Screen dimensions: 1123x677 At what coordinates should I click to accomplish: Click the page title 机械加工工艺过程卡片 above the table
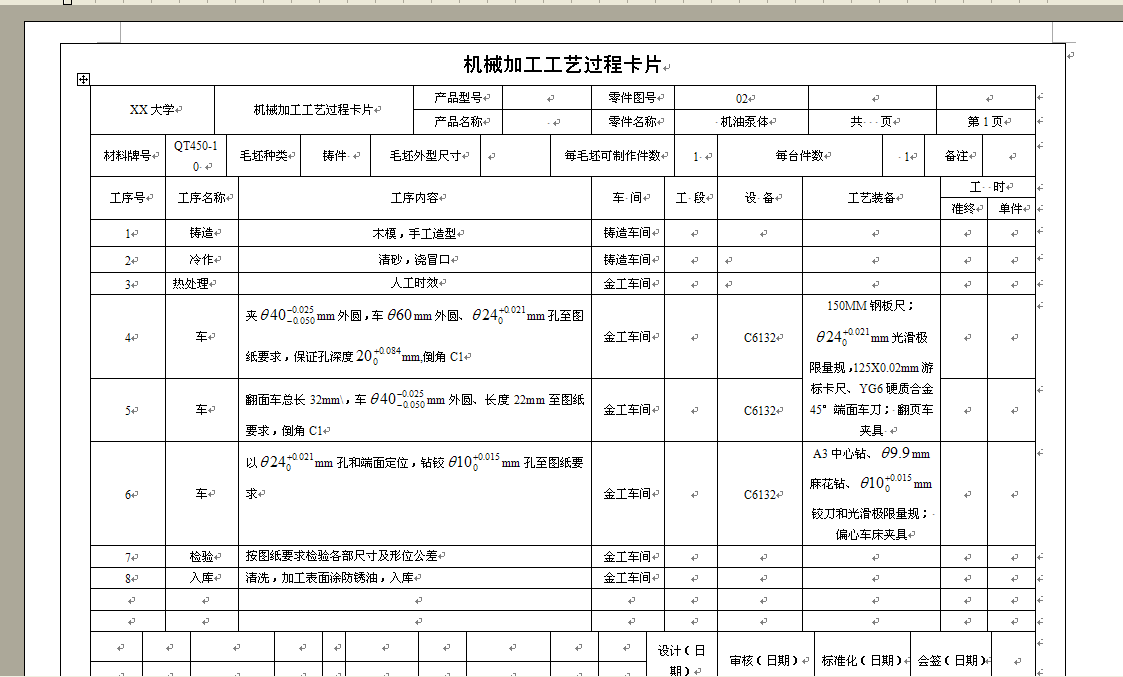coord(562,64)
